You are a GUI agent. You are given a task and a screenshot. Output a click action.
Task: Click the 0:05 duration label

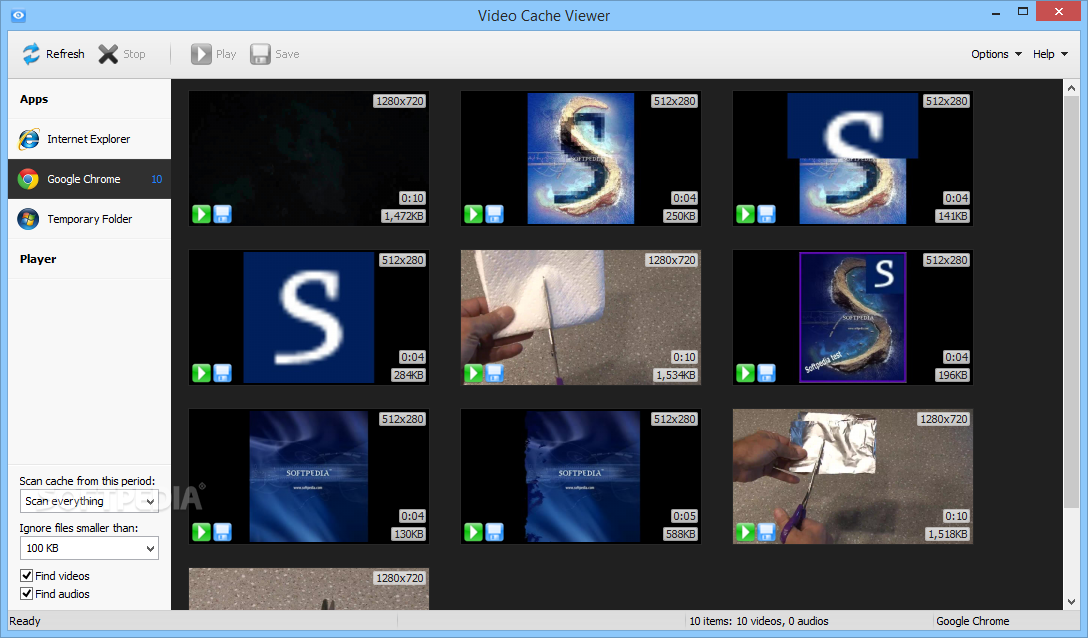pos(684,516)
